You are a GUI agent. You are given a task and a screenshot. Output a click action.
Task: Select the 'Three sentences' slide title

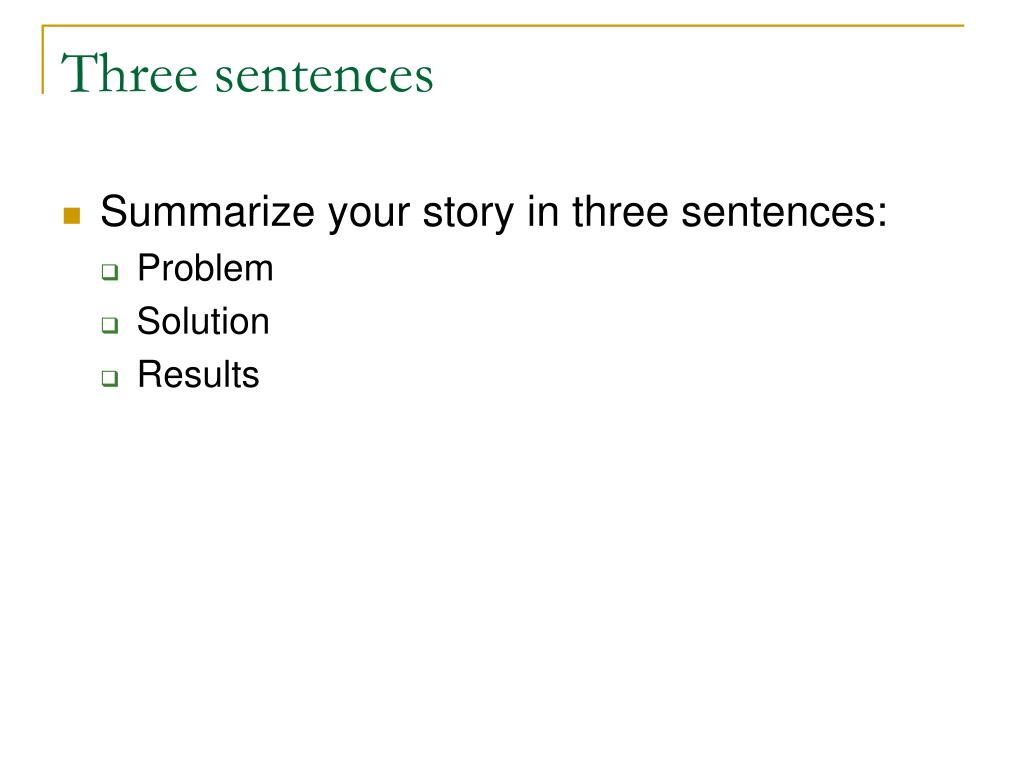tap(247, 73)
